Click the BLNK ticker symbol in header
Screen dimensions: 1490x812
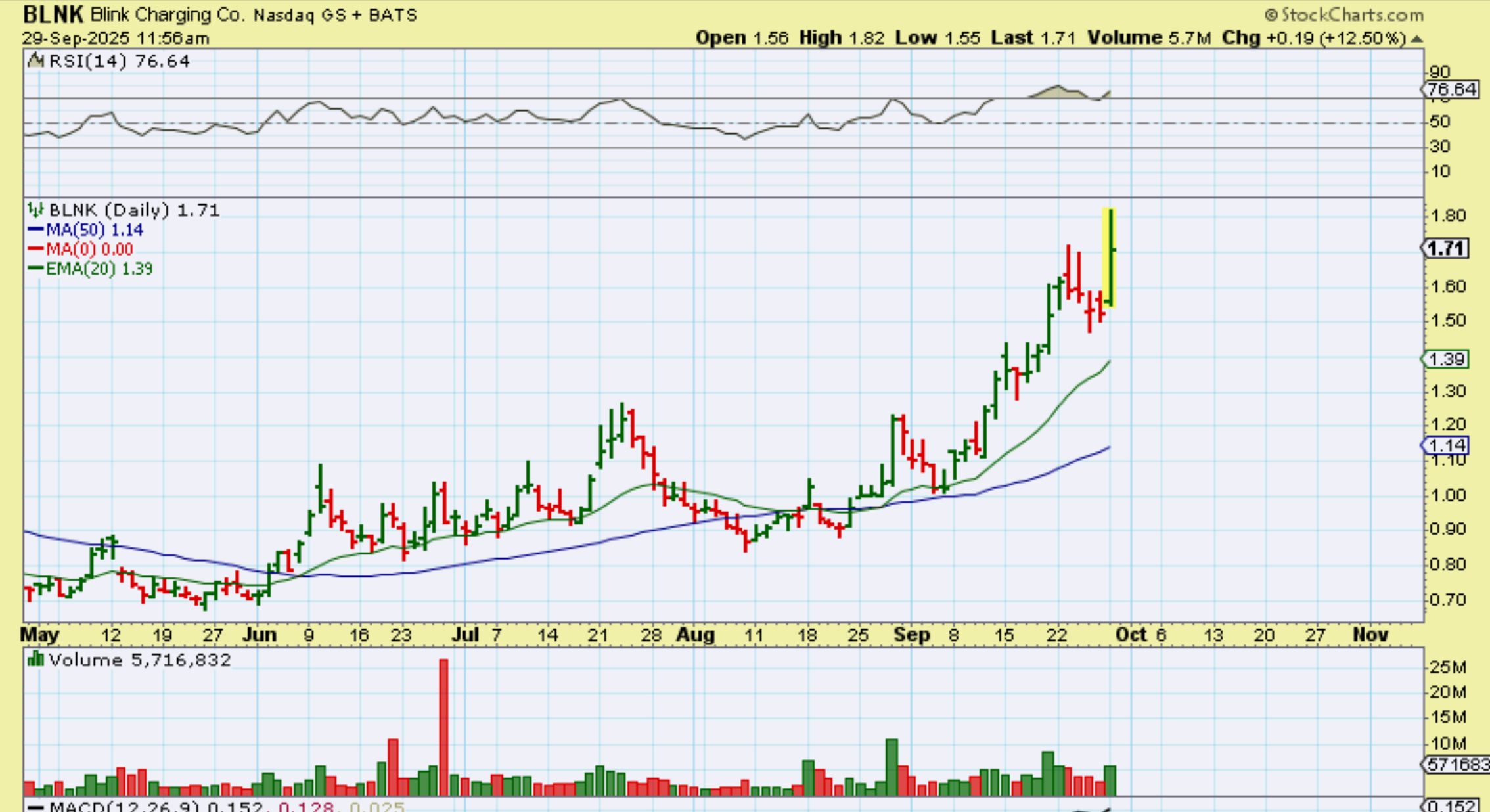tap(53, 14)
